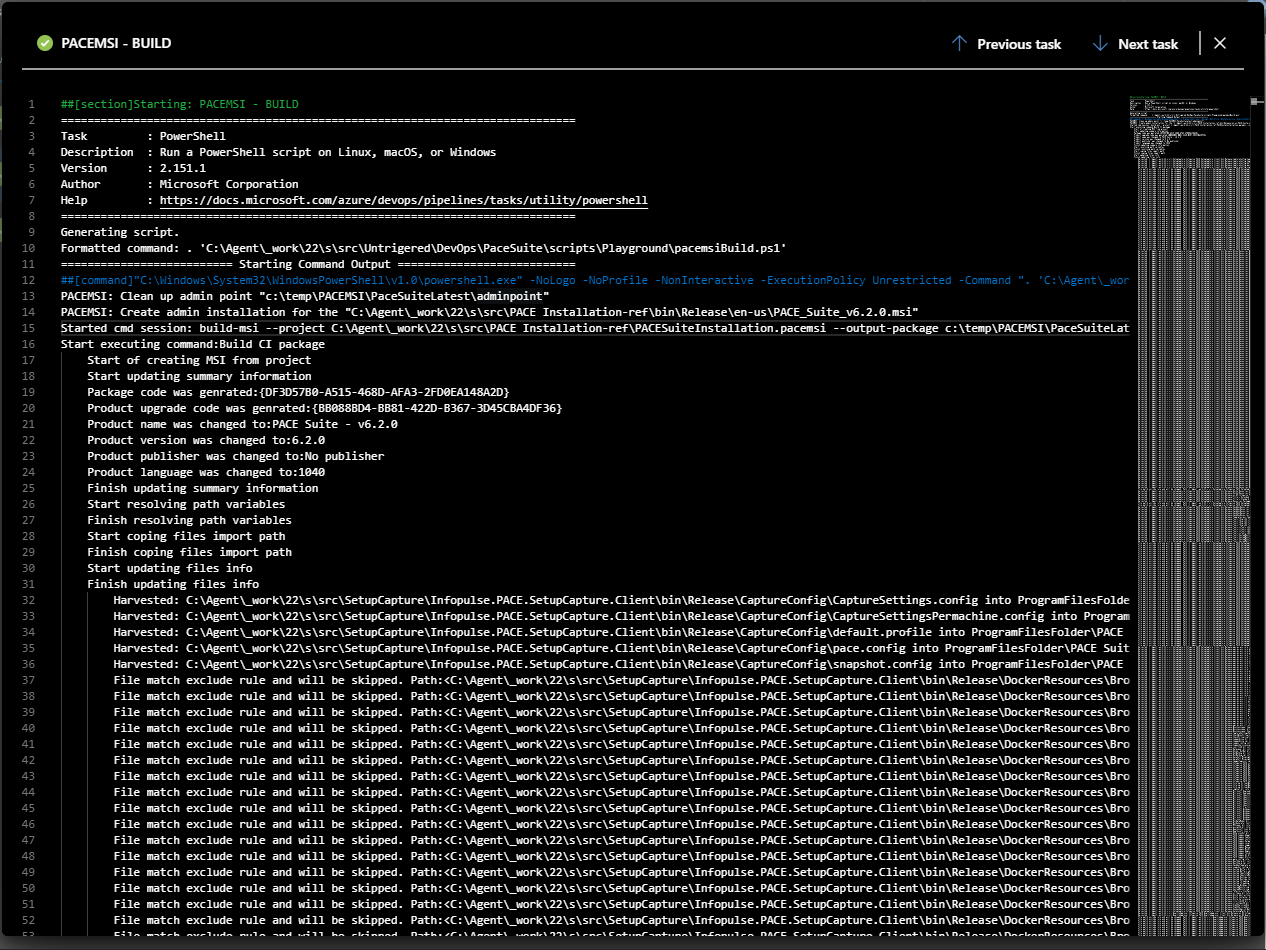Click Harvested line for default.profile
The width and height of the screenshot is (1266, 950).
(x=621, y=632)
